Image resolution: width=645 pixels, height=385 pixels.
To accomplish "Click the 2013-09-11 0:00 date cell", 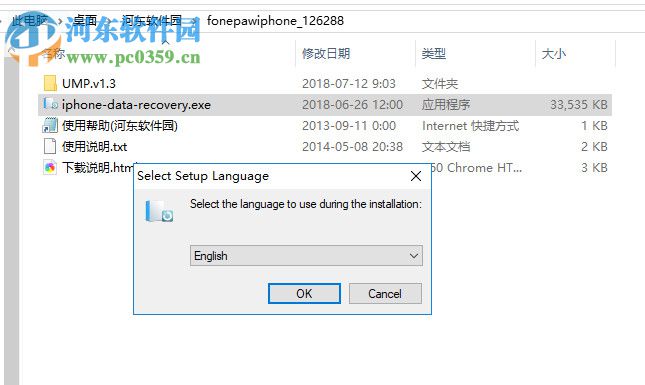I will click(349, 125).
